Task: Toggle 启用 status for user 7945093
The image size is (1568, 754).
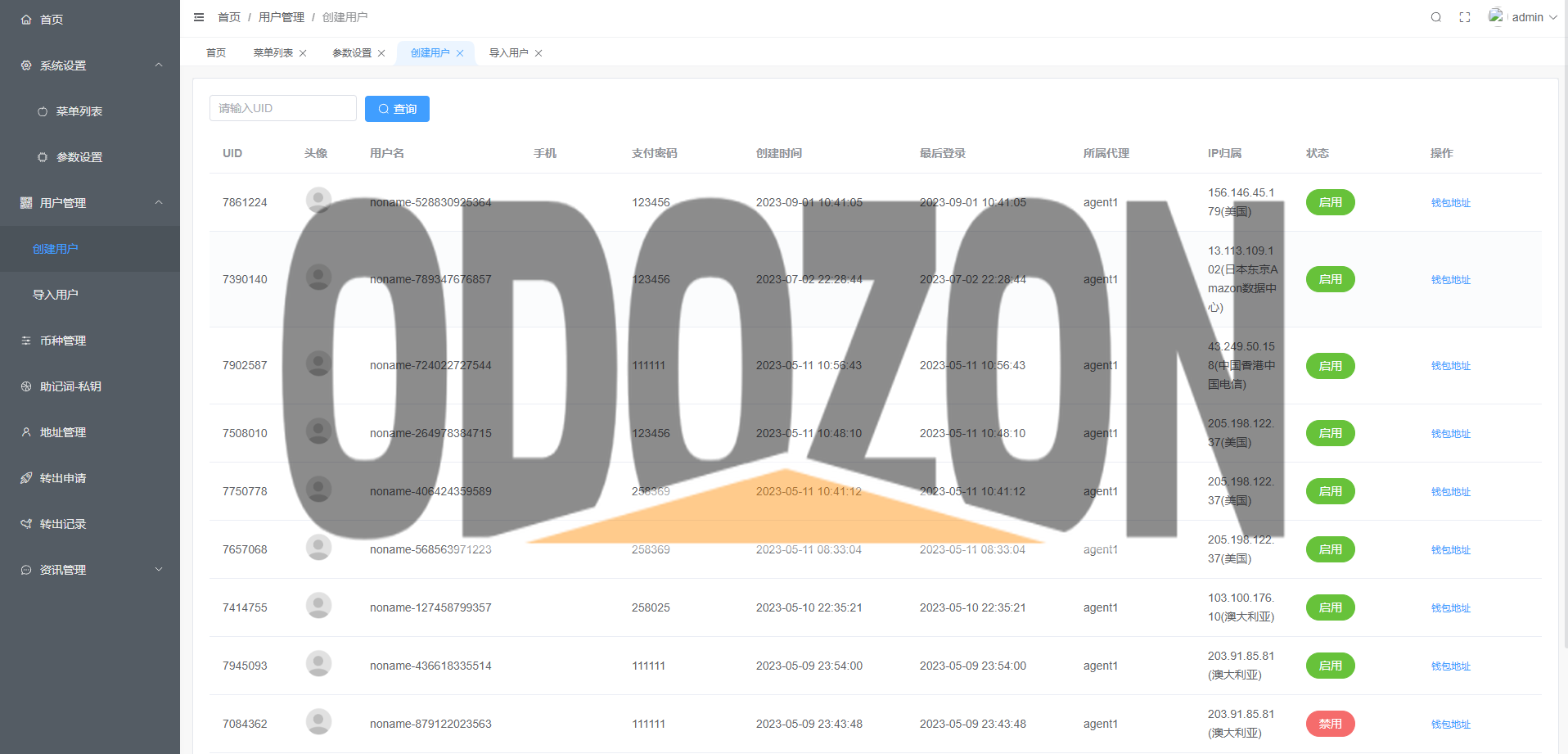Action: [1330, 666]
